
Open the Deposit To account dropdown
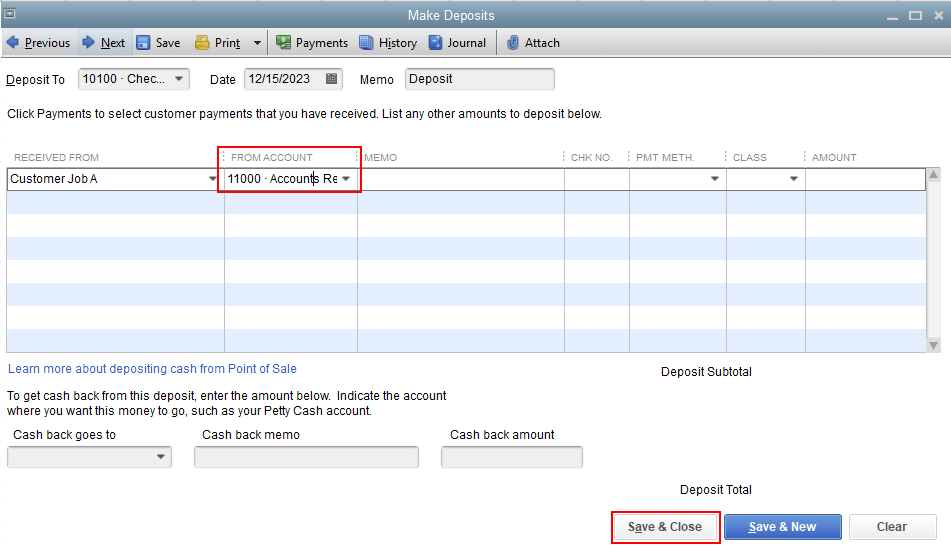pyautogui.click(x=179, y=79)
